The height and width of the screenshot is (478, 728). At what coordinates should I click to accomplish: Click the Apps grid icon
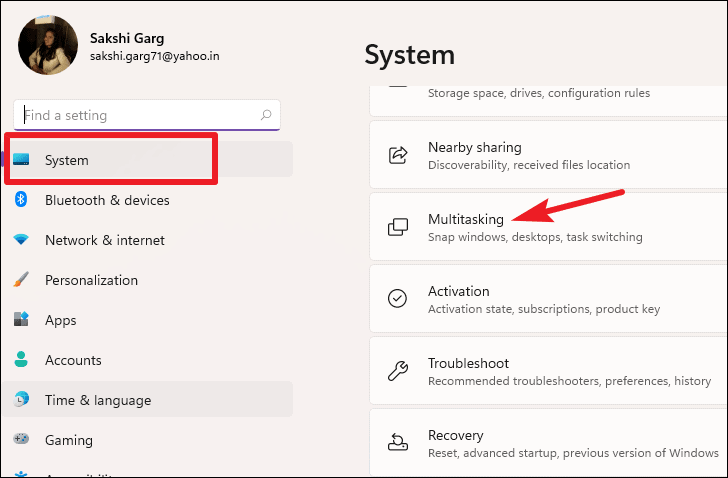[21, 319]
